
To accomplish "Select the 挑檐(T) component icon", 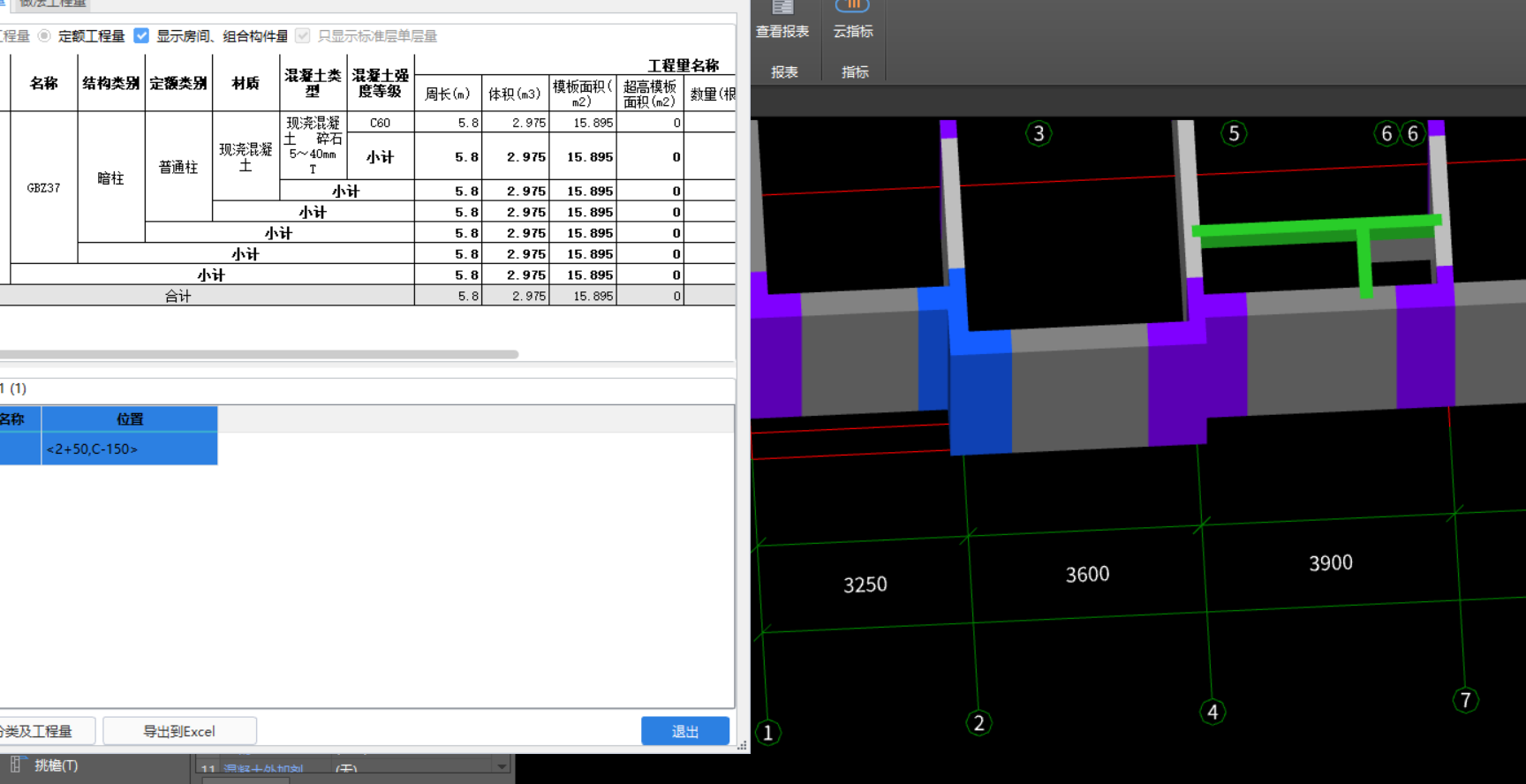I will (x=16, y=765).
